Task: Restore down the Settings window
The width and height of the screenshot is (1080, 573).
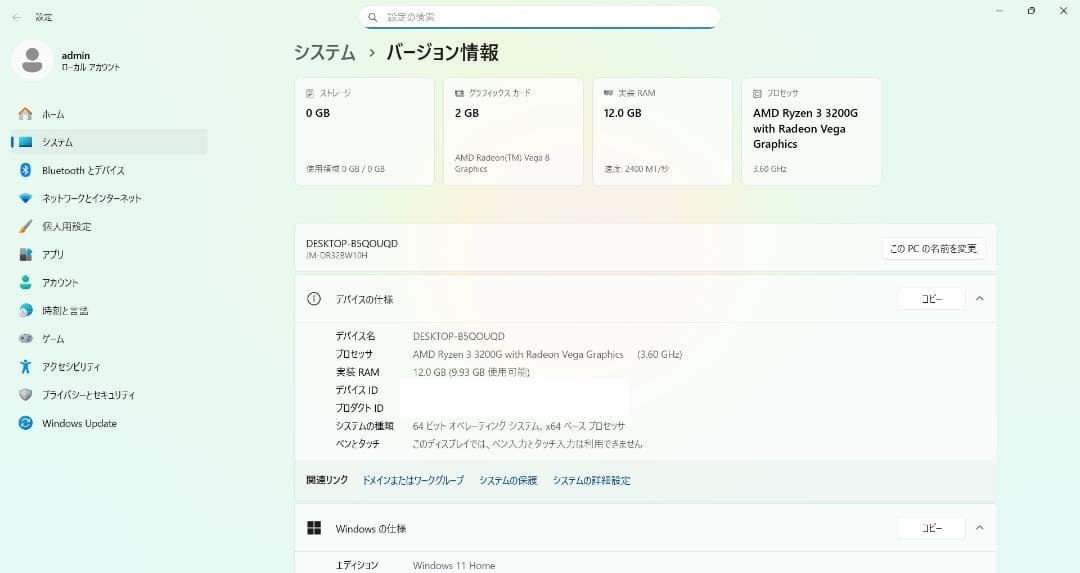Action: point(1031,11)
